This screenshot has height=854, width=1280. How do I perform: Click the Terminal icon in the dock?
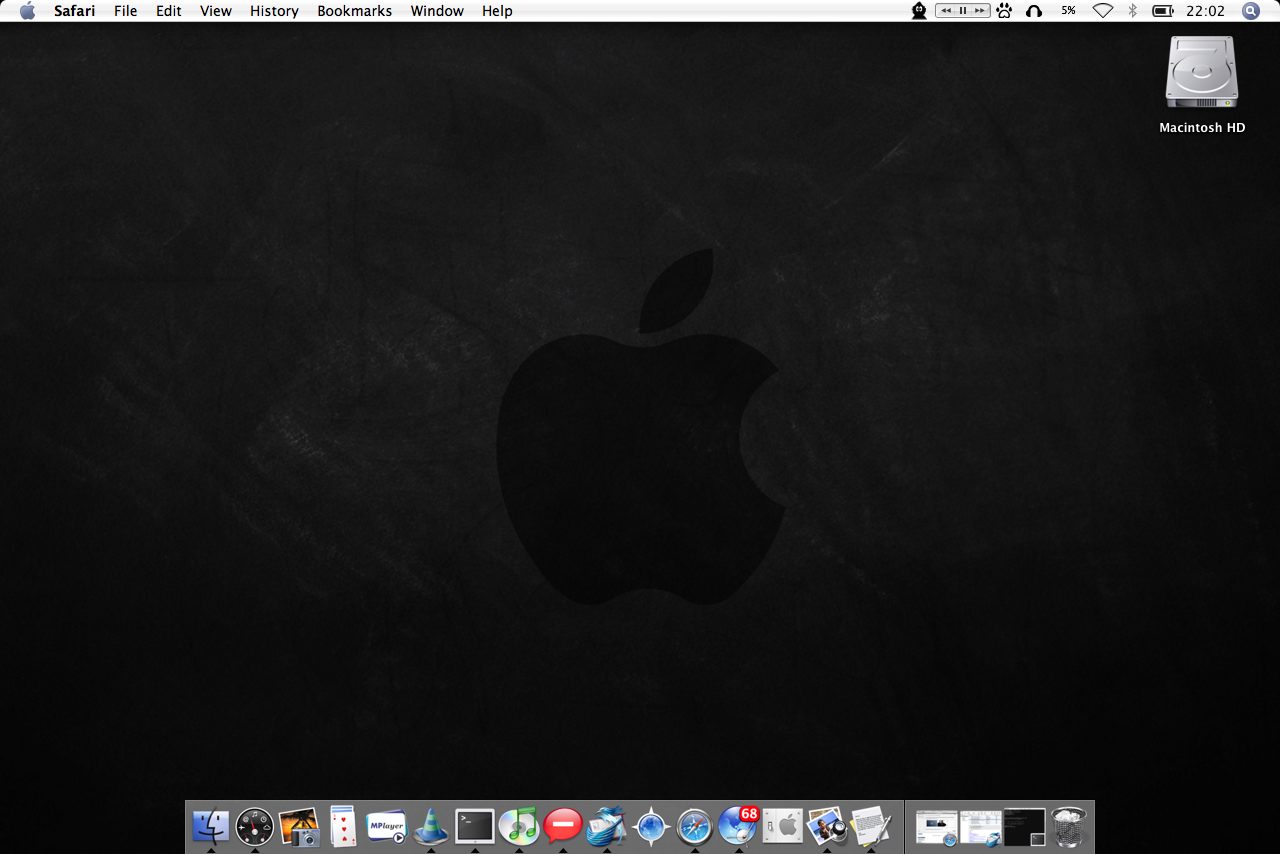(x=475, y=826)
